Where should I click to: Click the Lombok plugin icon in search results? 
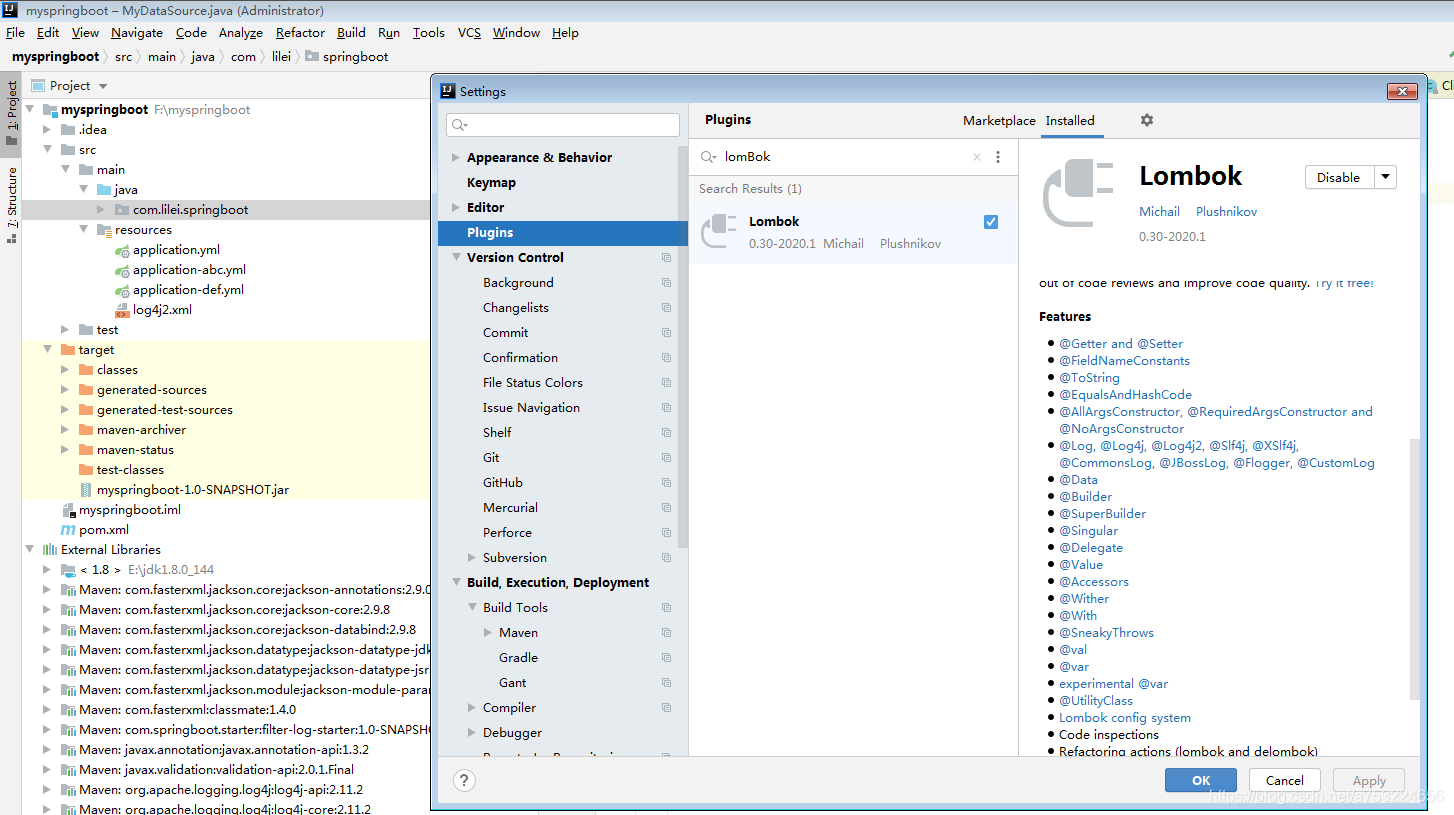pos(719,231)
